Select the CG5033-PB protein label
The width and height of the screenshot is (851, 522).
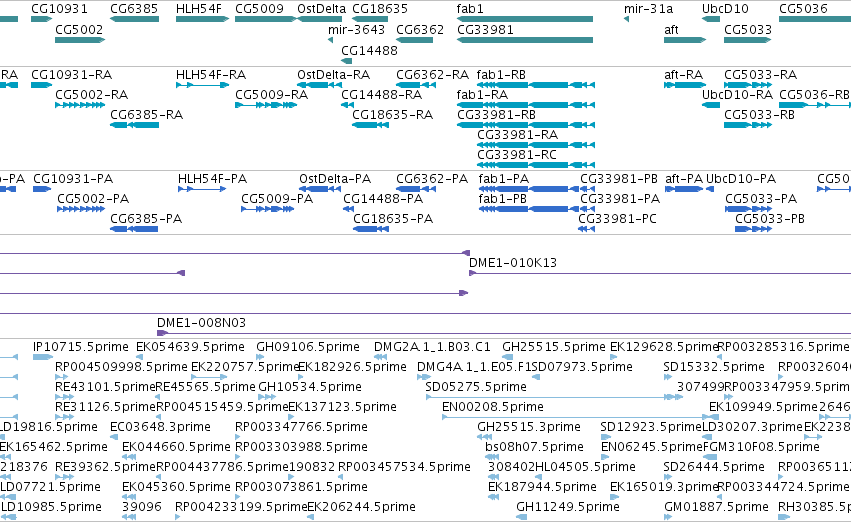(770, 219)
